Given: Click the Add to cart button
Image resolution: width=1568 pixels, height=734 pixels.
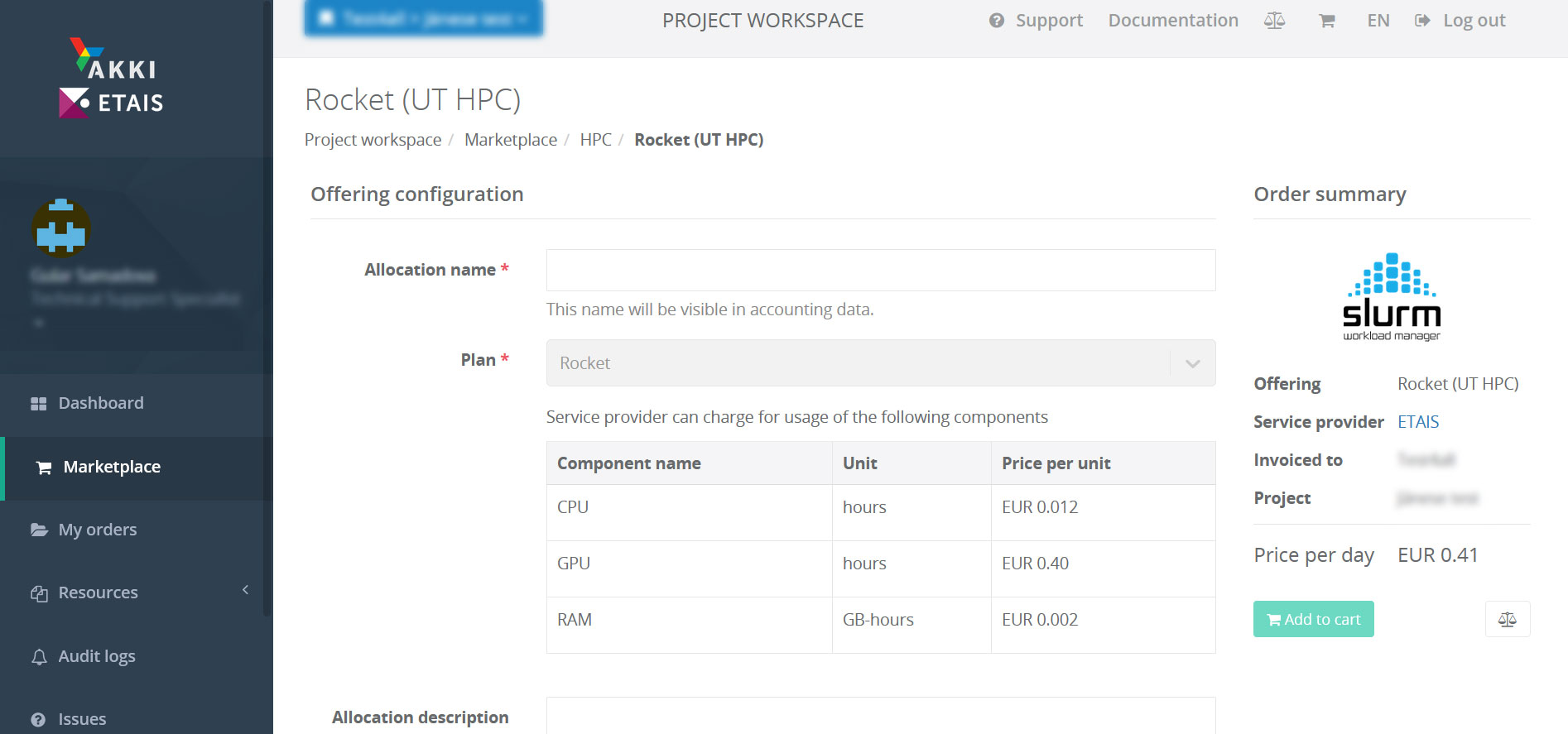Looking at the screenshot, I should (x=1314, y=619).
